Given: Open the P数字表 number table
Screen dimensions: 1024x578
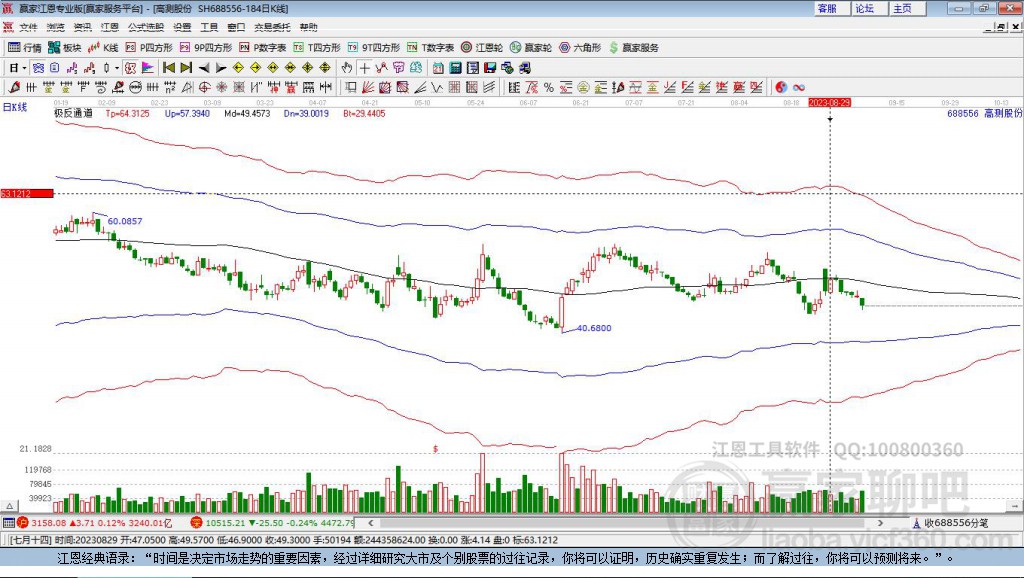Looking at the screenshot, I should [x=263, y=48].
